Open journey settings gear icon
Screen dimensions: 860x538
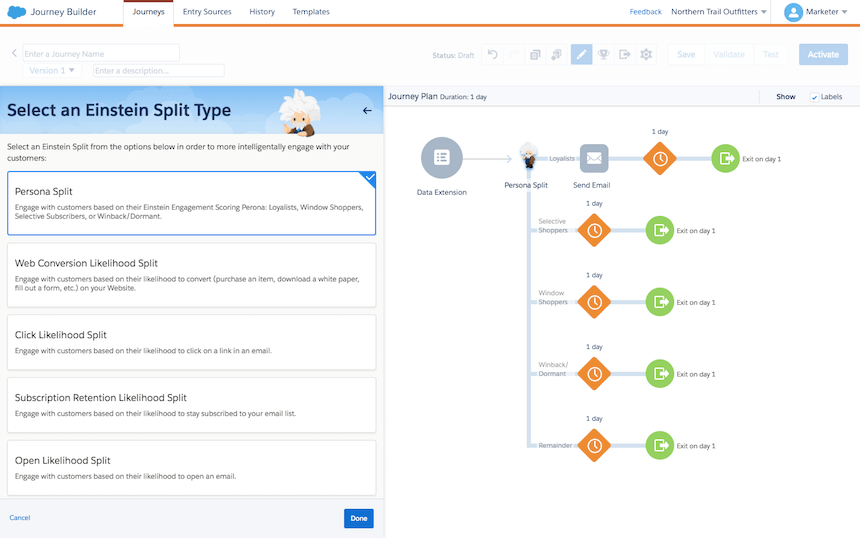coord(646,54)
